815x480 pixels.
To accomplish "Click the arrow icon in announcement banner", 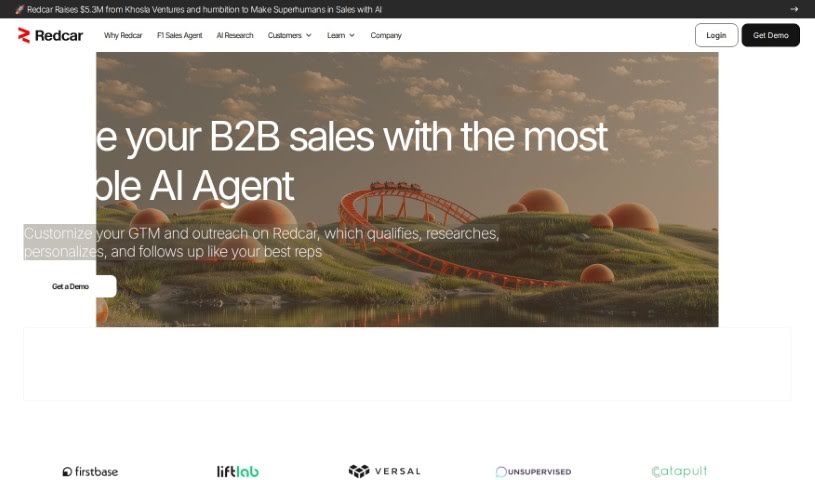I will tap(794, 9).
